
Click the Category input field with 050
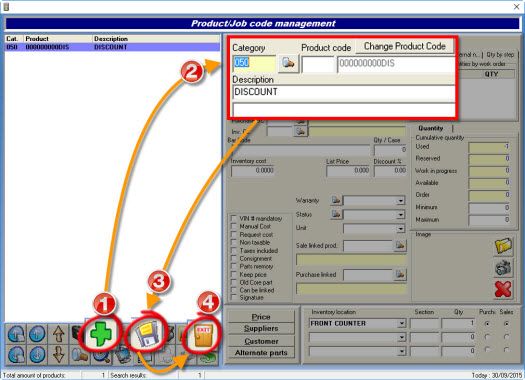(254, 63)
